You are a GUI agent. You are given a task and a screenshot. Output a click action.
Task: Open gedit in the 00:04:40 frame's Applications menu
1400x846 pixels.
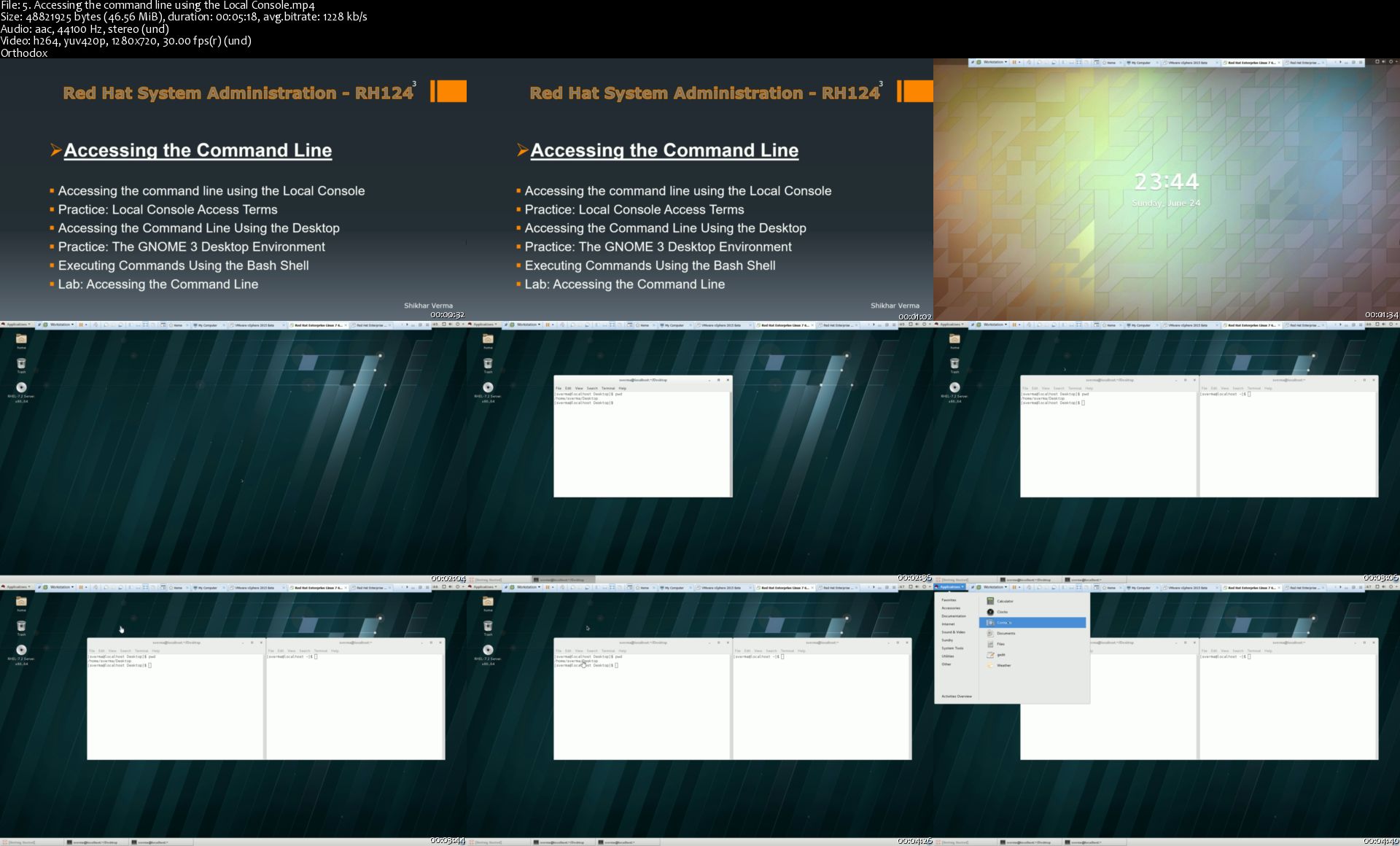click(x=1032, y=655)
